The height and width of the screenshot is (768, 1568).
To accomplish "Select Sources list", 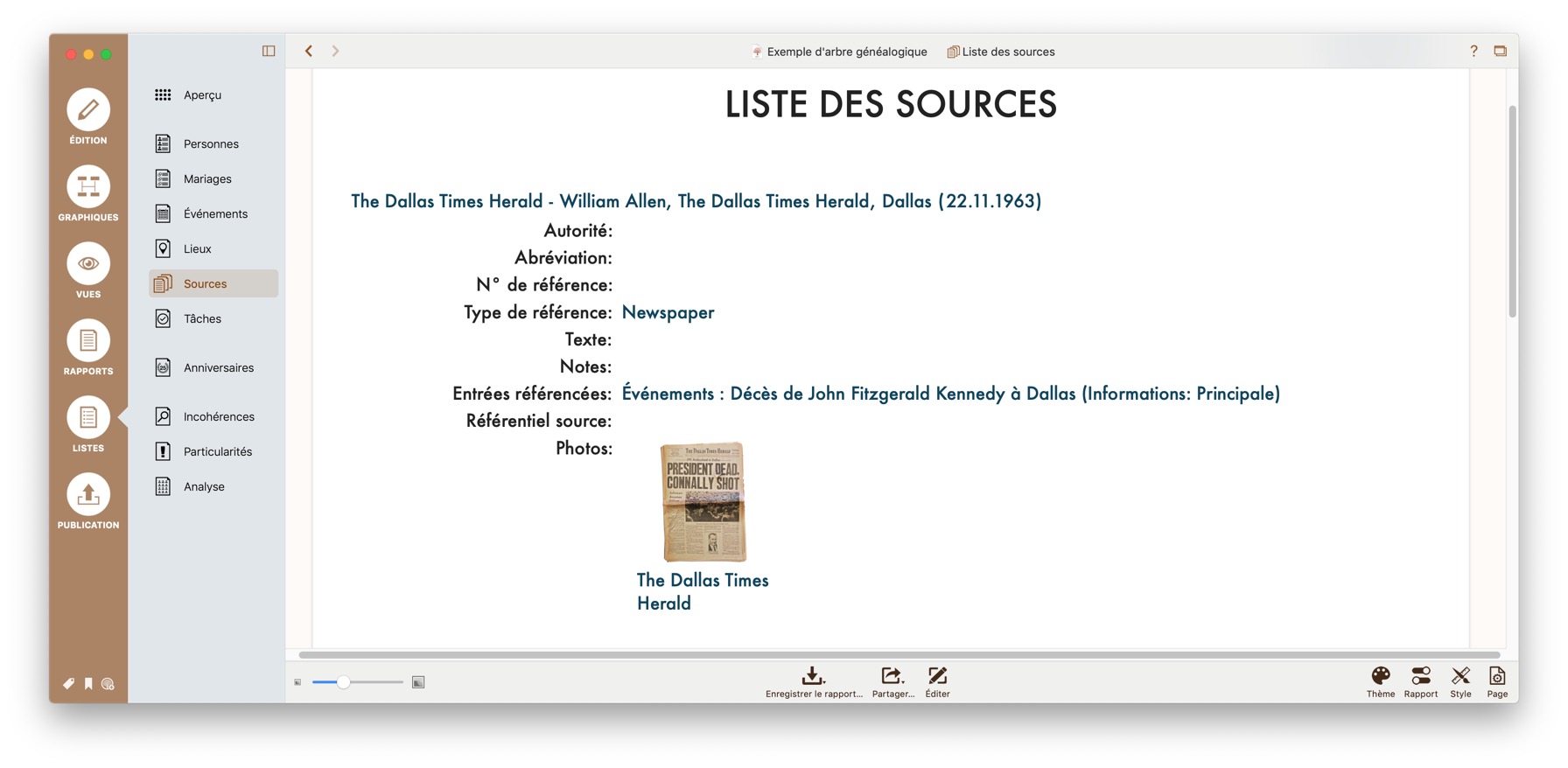I will [213, 283].
